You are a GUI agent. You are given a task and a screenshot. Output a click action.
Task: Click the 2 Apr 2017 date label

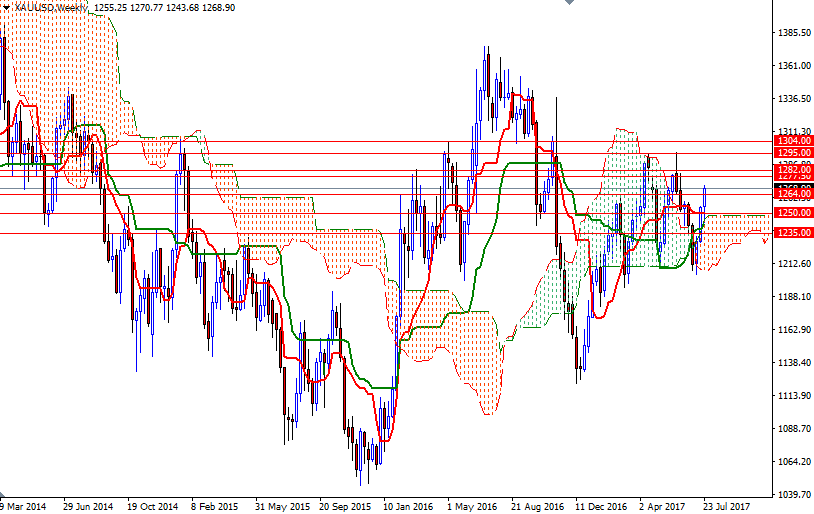664,506
